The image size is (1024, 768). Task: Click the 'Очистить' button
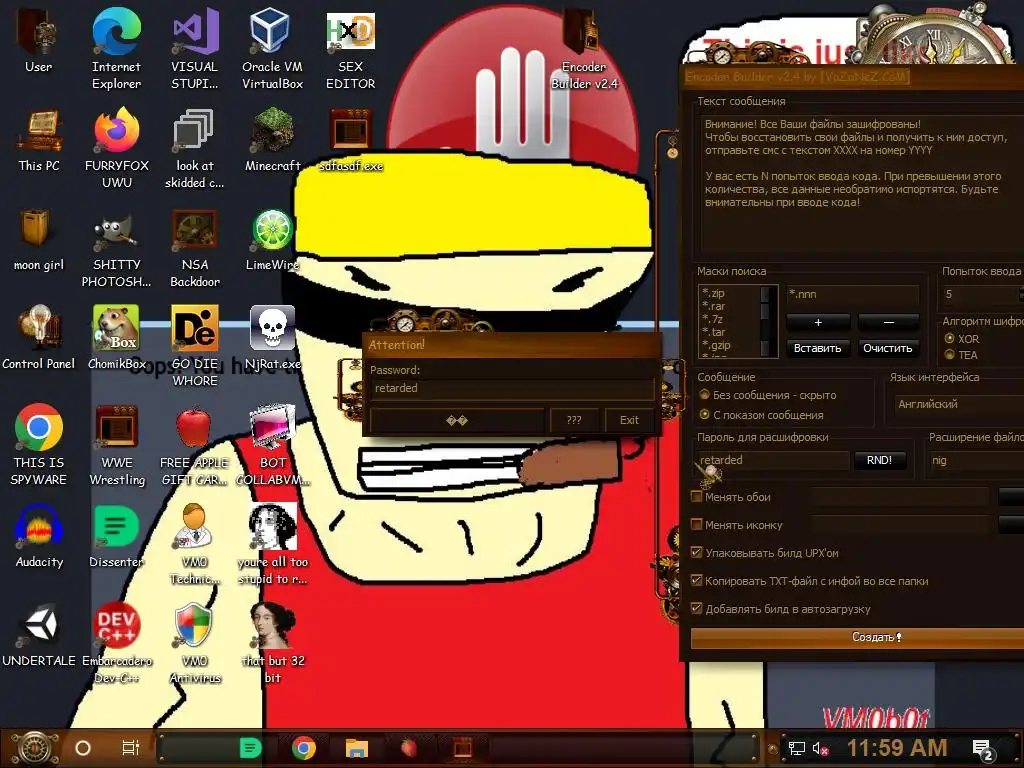[x=888, y=348]
